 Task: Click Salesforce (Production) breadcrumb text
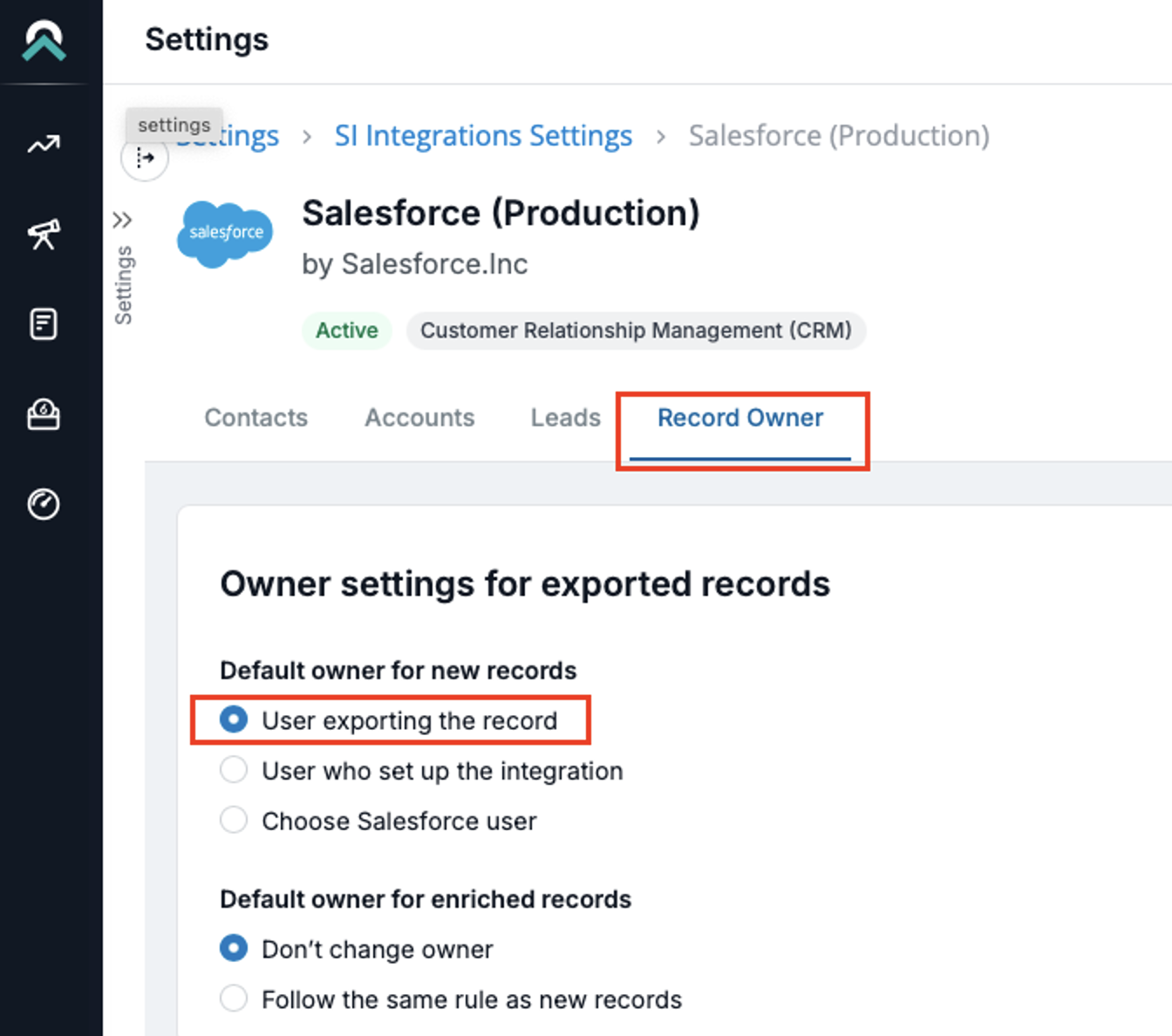(x=839, y=136)
